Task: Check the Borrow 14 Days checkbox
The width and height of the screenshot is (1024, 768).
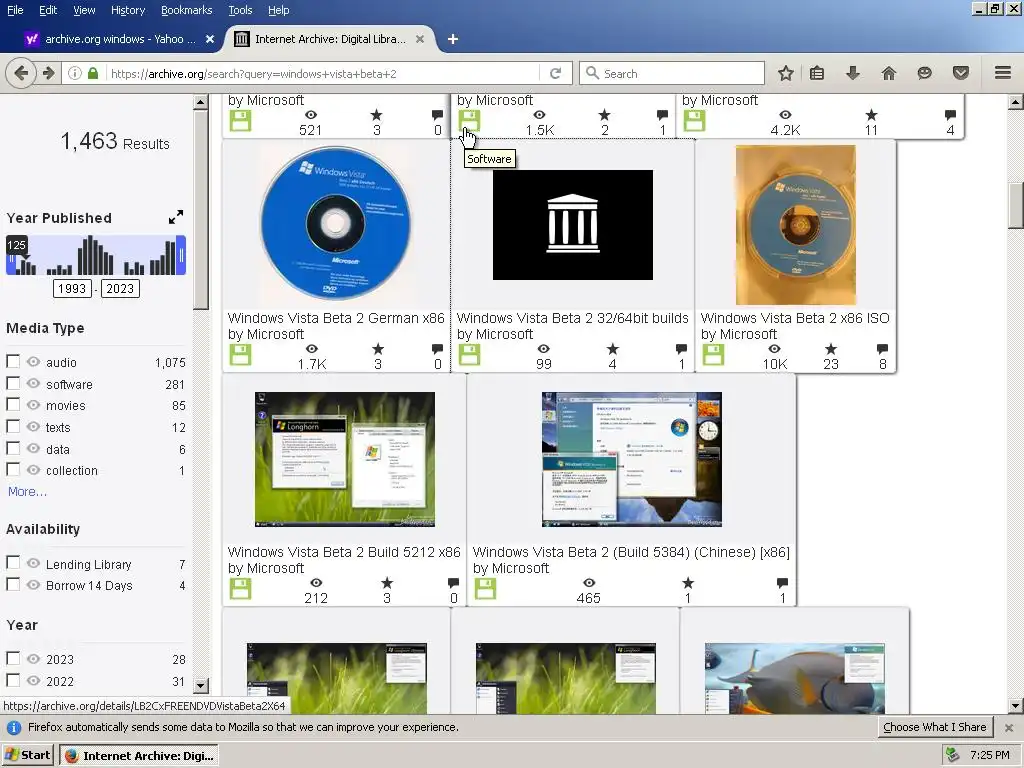Action: pos(12,584)
